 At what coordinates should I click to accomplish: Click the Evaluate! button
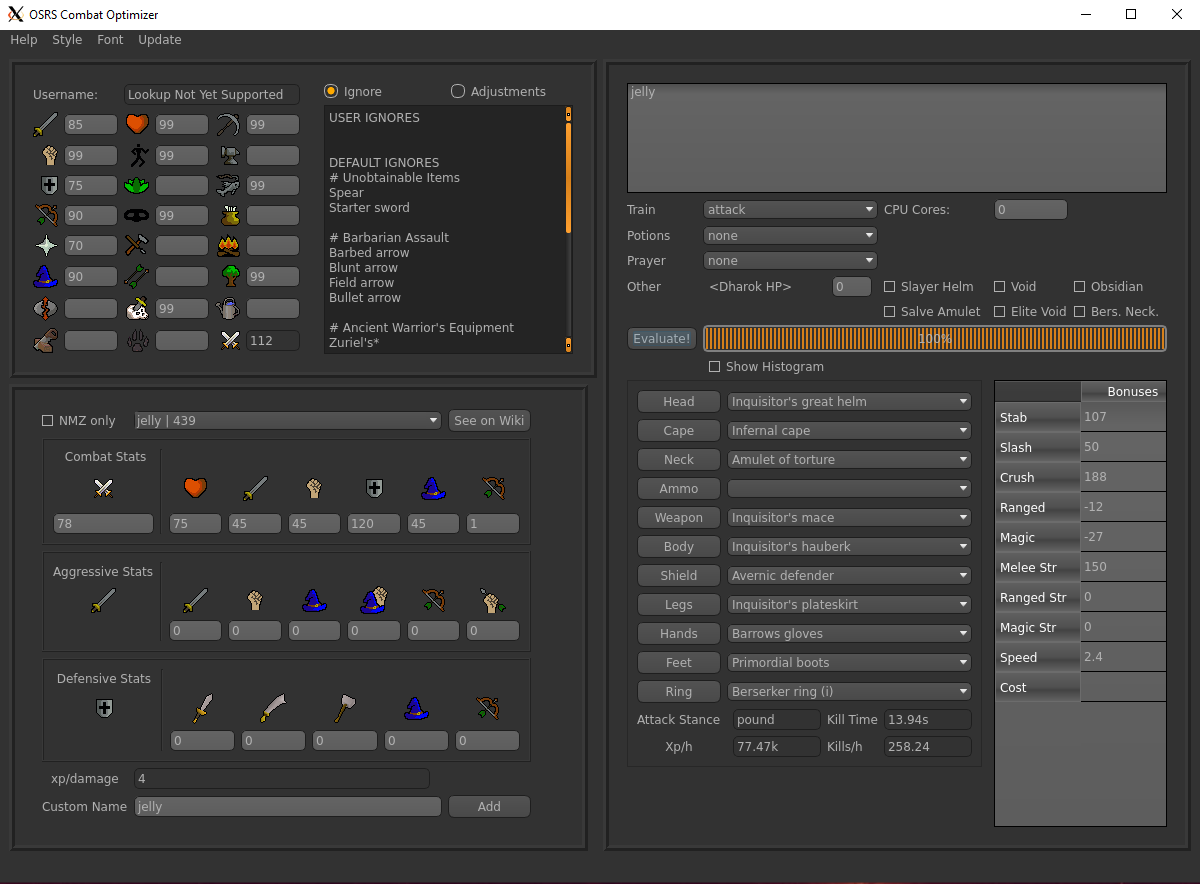click(662, 339)
